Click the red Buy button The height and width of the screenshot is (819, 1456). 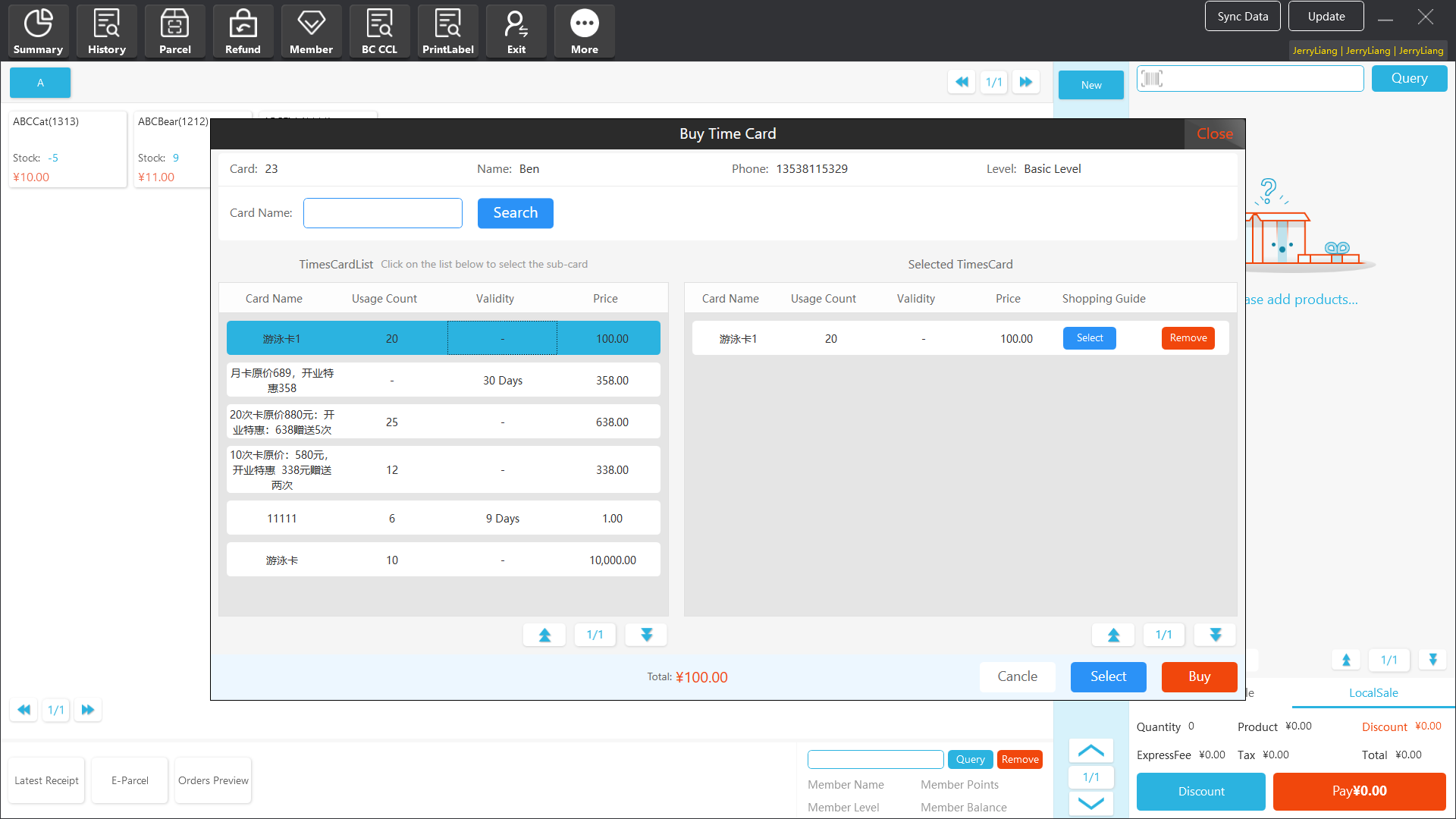[1199, 676]
